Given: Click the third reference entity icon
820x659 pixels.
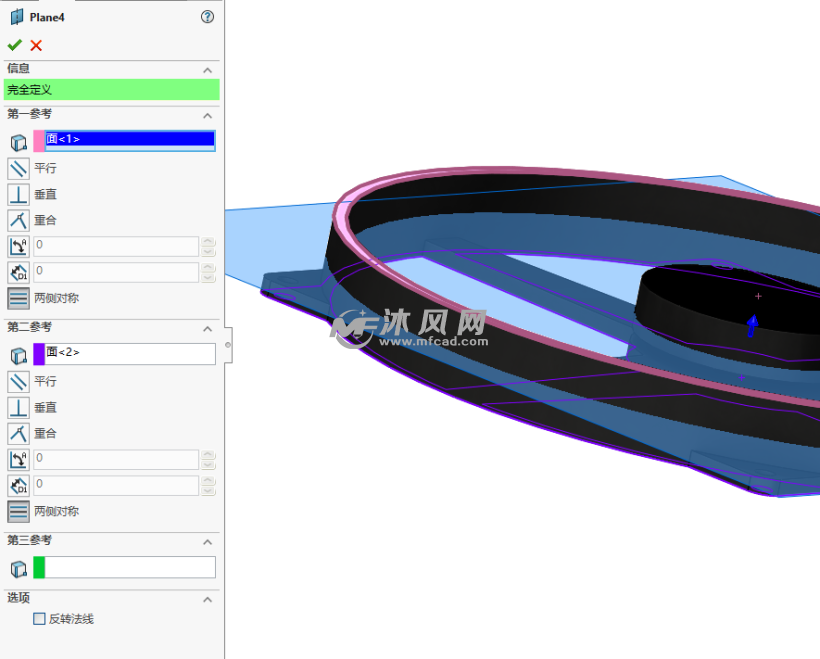Looking at the screenshot, I should (x=19, y=569).
